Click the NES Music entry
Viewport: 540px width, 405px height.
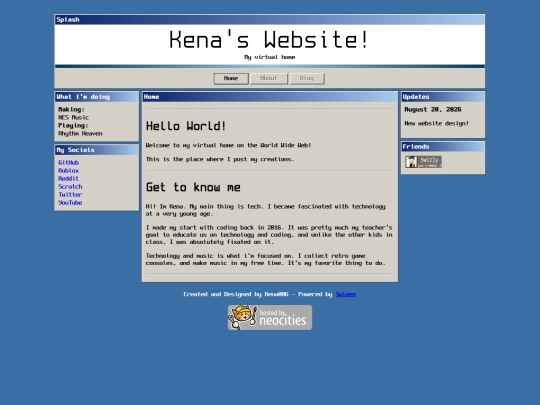(73, 117)
